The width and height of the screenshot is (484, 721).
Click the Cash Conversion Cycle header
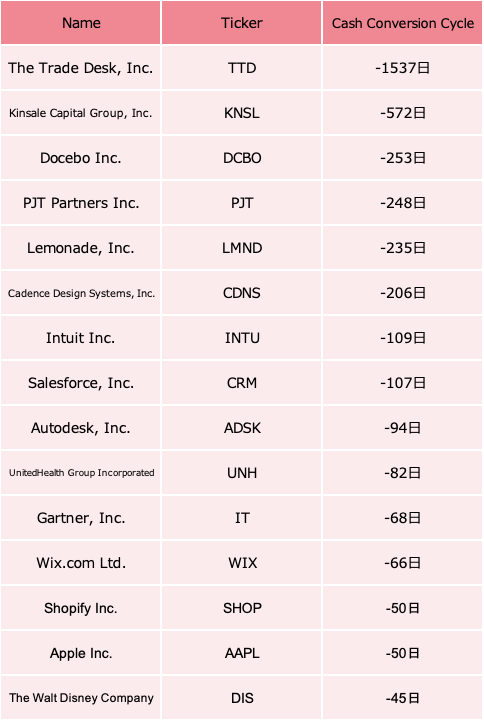coord(402,23)
